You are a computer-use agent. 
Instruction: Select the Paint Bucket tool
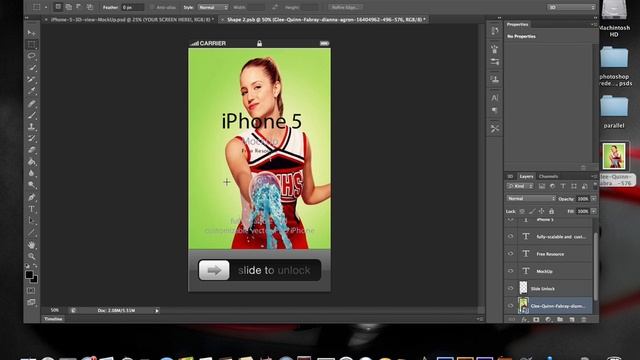click(x=31, y=162)
